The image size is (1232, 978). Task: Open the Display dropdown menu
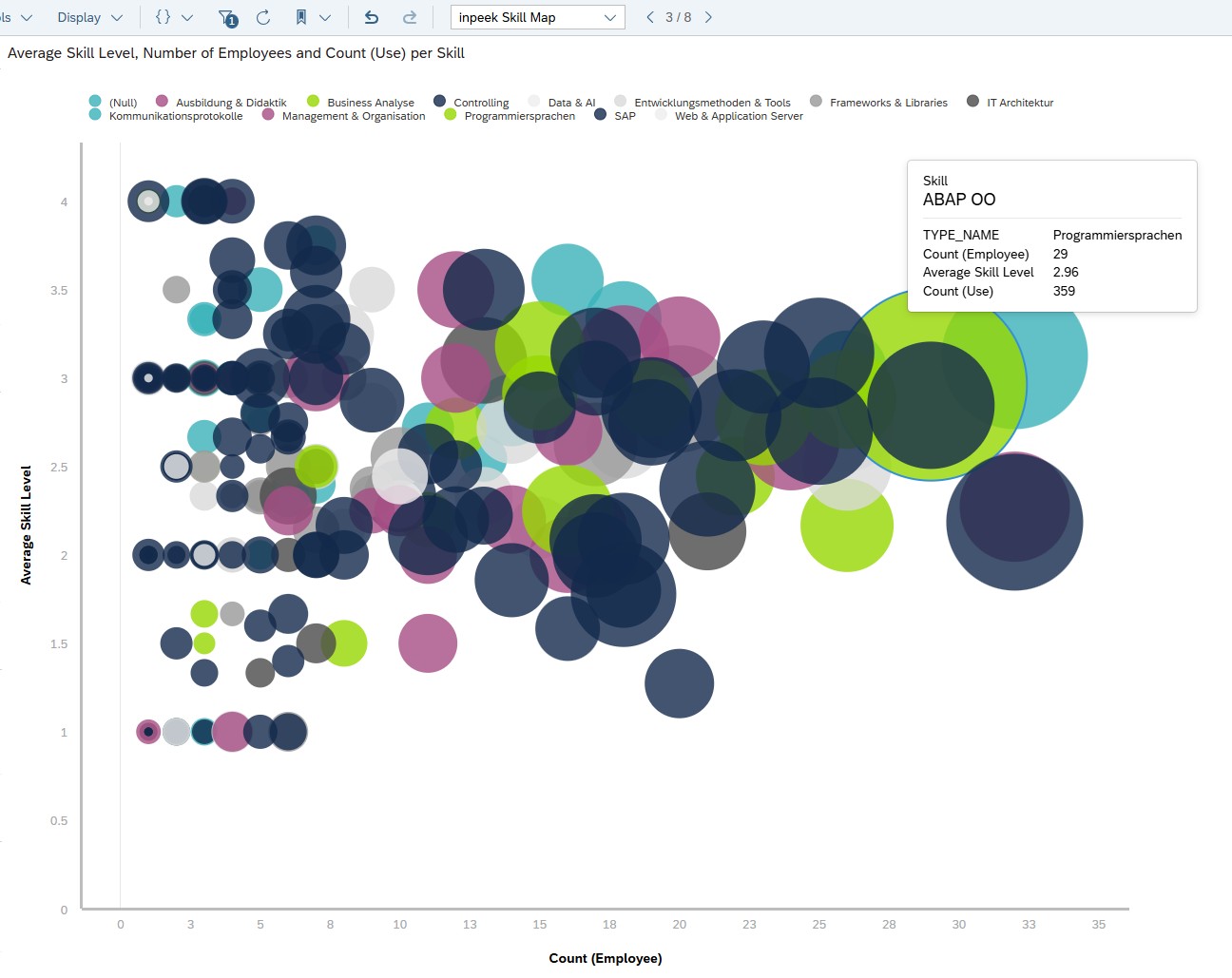[89, 17]
